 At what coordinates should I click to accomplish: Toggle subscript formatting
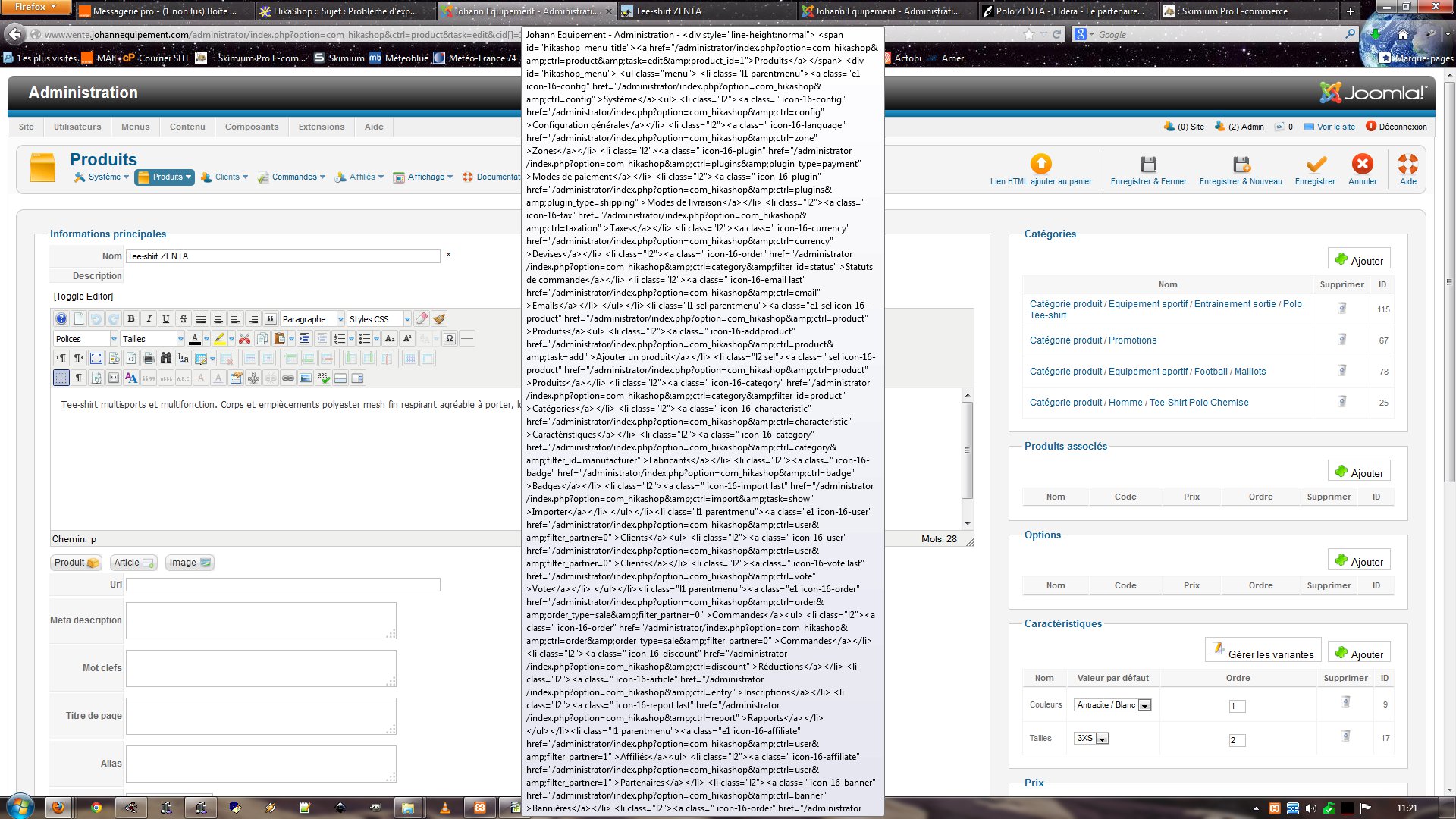click(390, 339)
